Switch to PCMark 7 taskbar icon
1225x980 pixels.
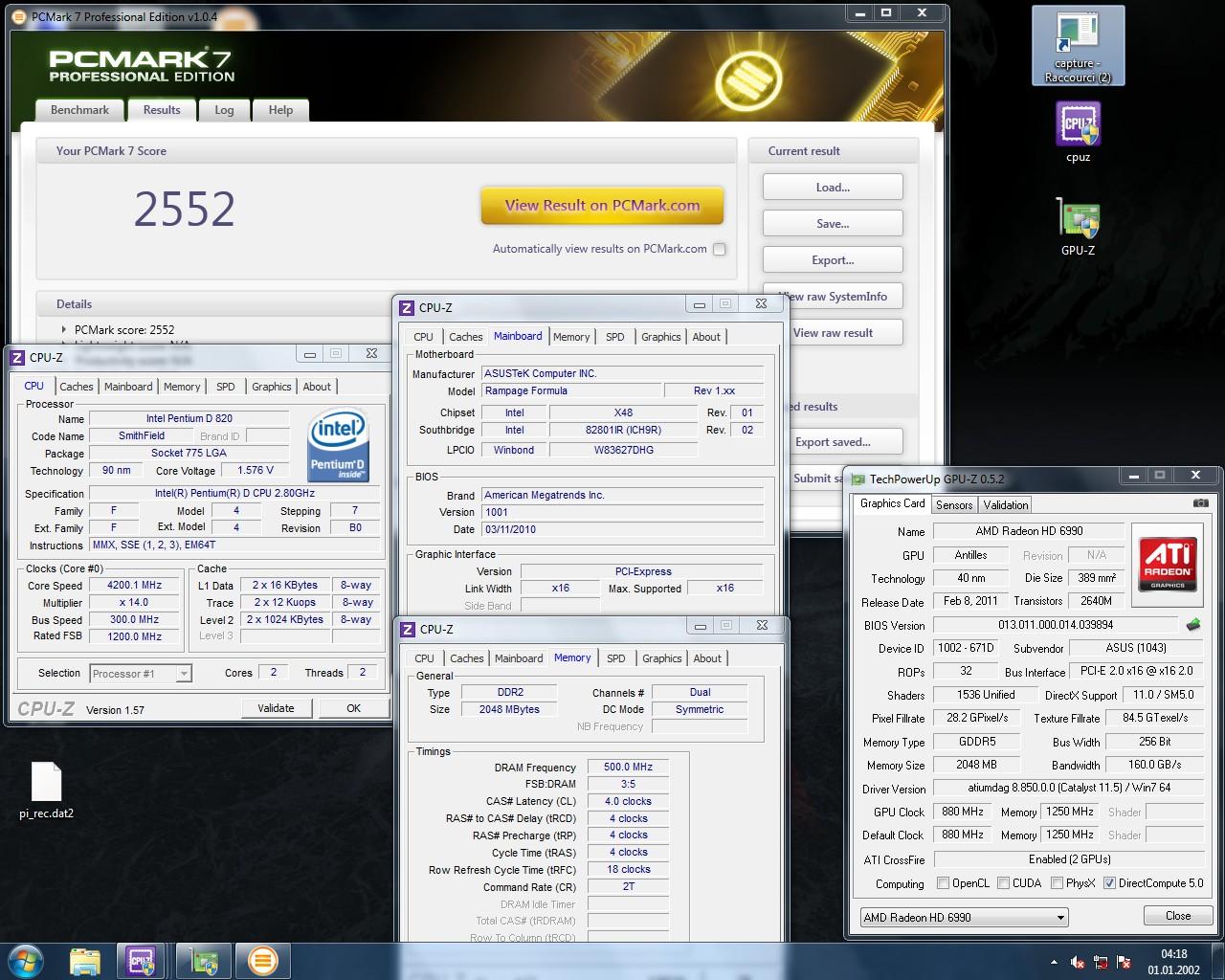coord(262,960)
